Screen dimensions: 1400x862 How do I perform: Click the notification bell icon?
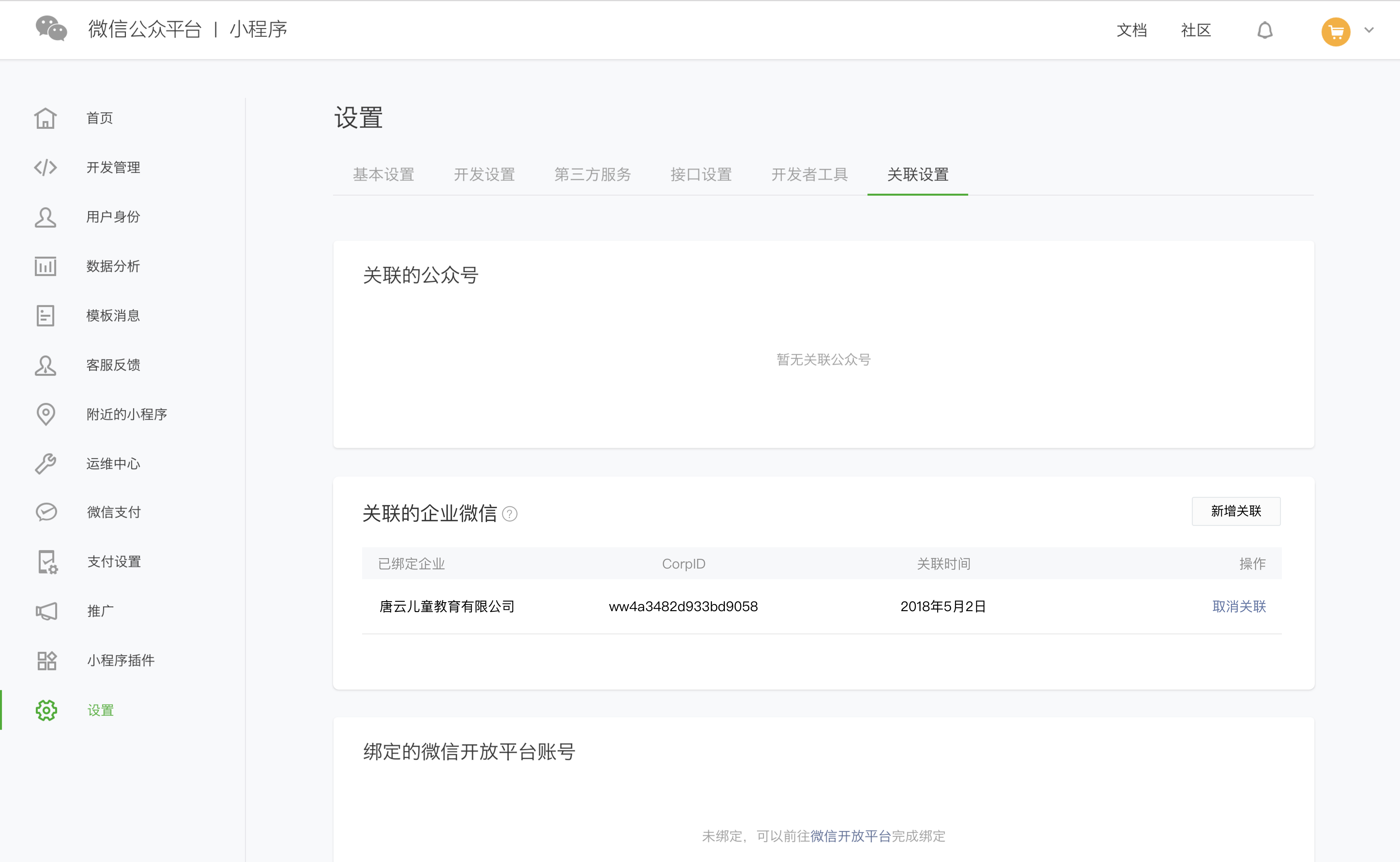(1265, 30)
